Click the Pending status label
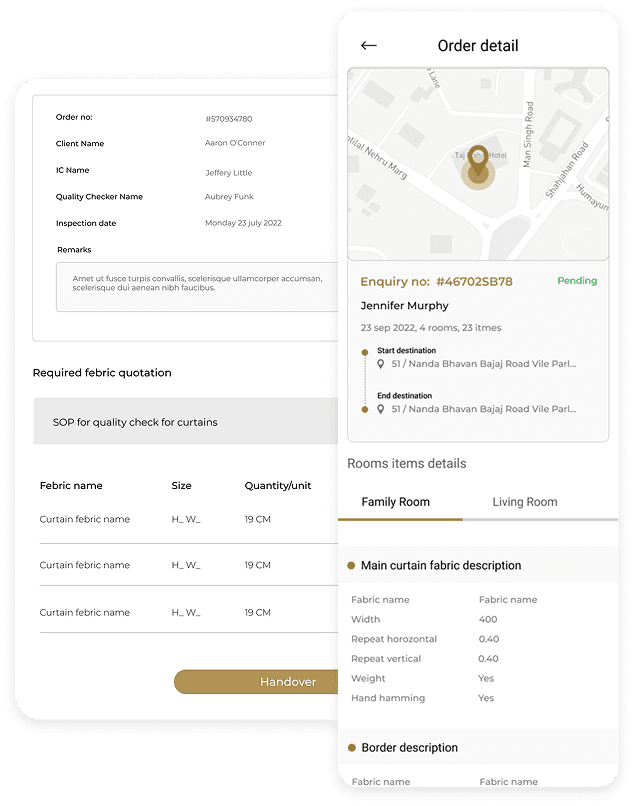634x806 pixels. coord(577,281)
